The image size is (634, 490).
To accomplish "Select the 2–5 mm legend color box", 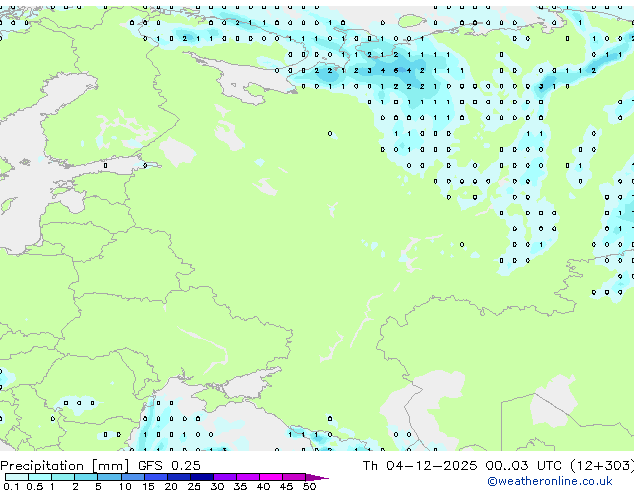I will click(86, 477).
